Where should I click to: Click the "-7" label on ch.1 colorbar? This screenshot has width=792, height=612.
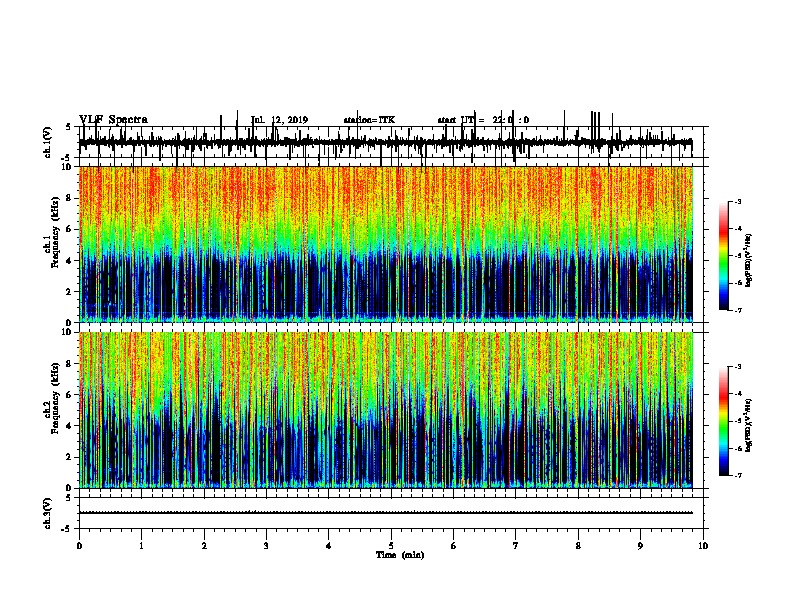coord(737,310)
